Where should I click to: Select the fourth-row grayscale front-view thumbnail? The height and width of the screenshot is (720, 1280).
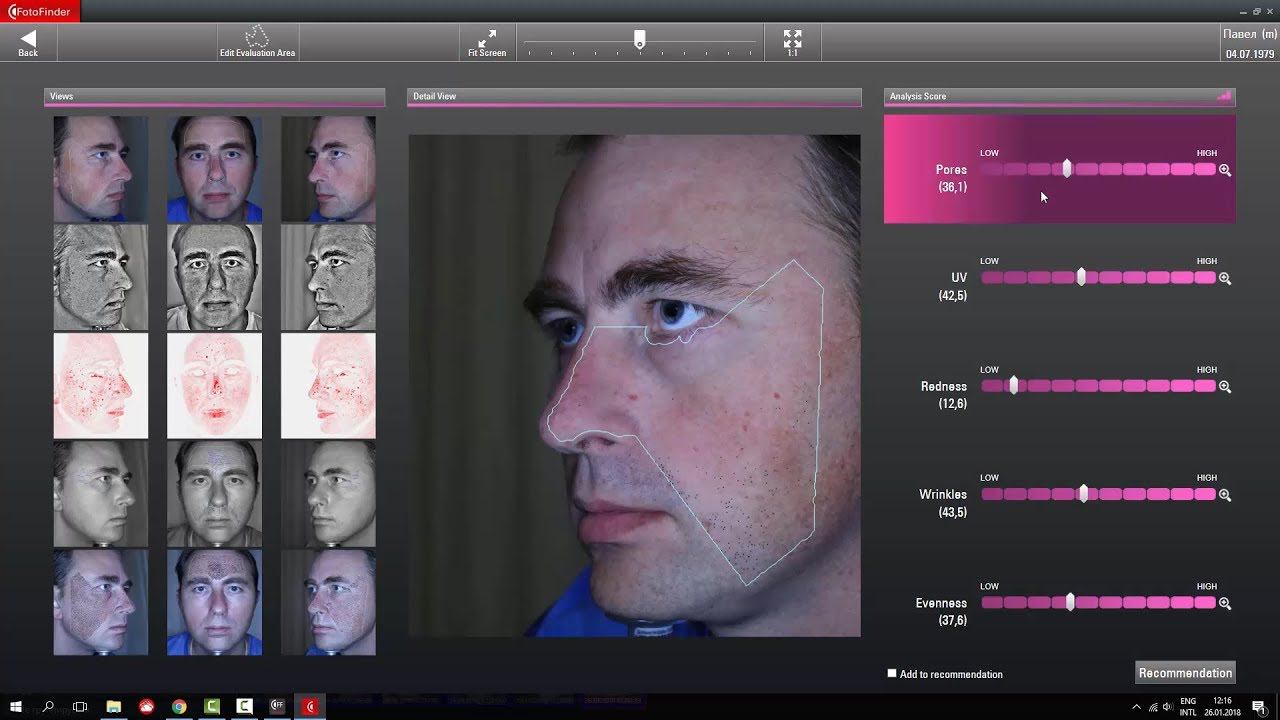[x=214, y=494]
